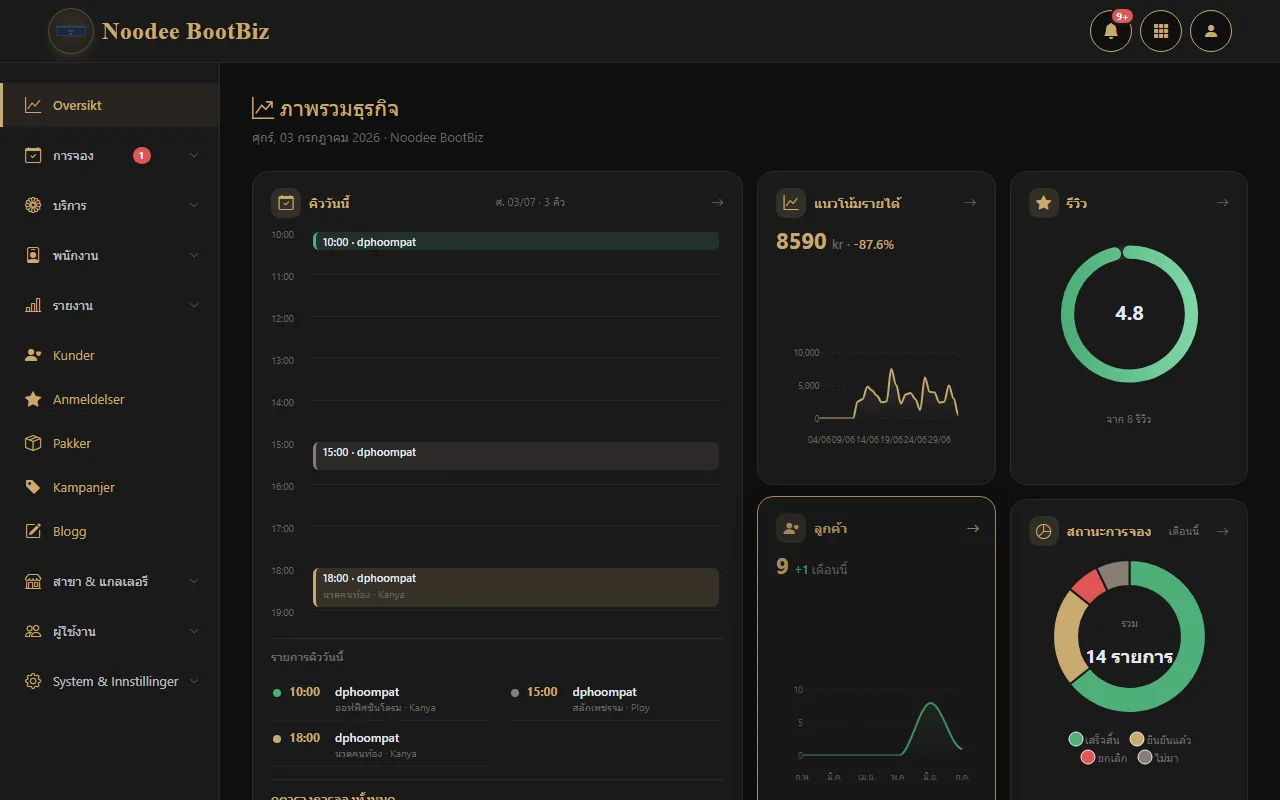Expand System & Innstillinger chevron
Screen dimensions: 1280x800
coord(194,681)
